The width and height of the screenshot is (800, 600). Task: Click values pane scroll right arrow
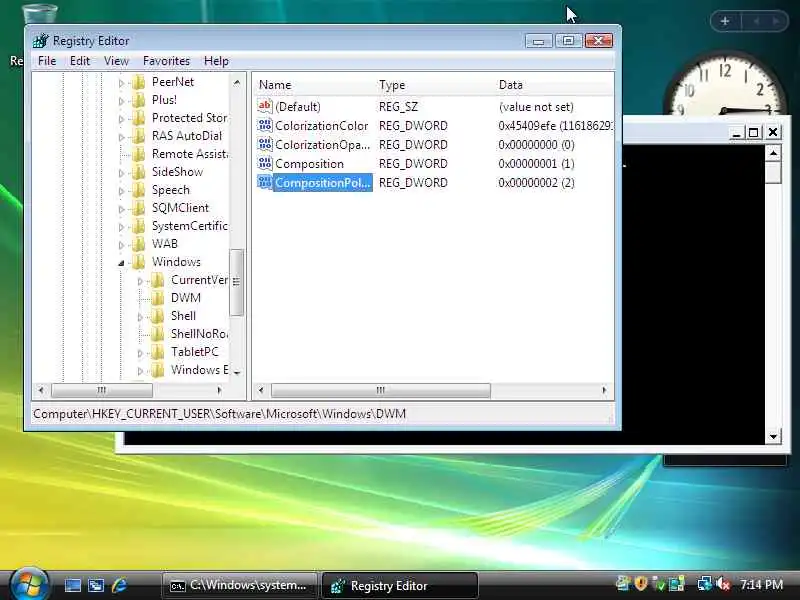pyautogui.click(x=604, y=390)
